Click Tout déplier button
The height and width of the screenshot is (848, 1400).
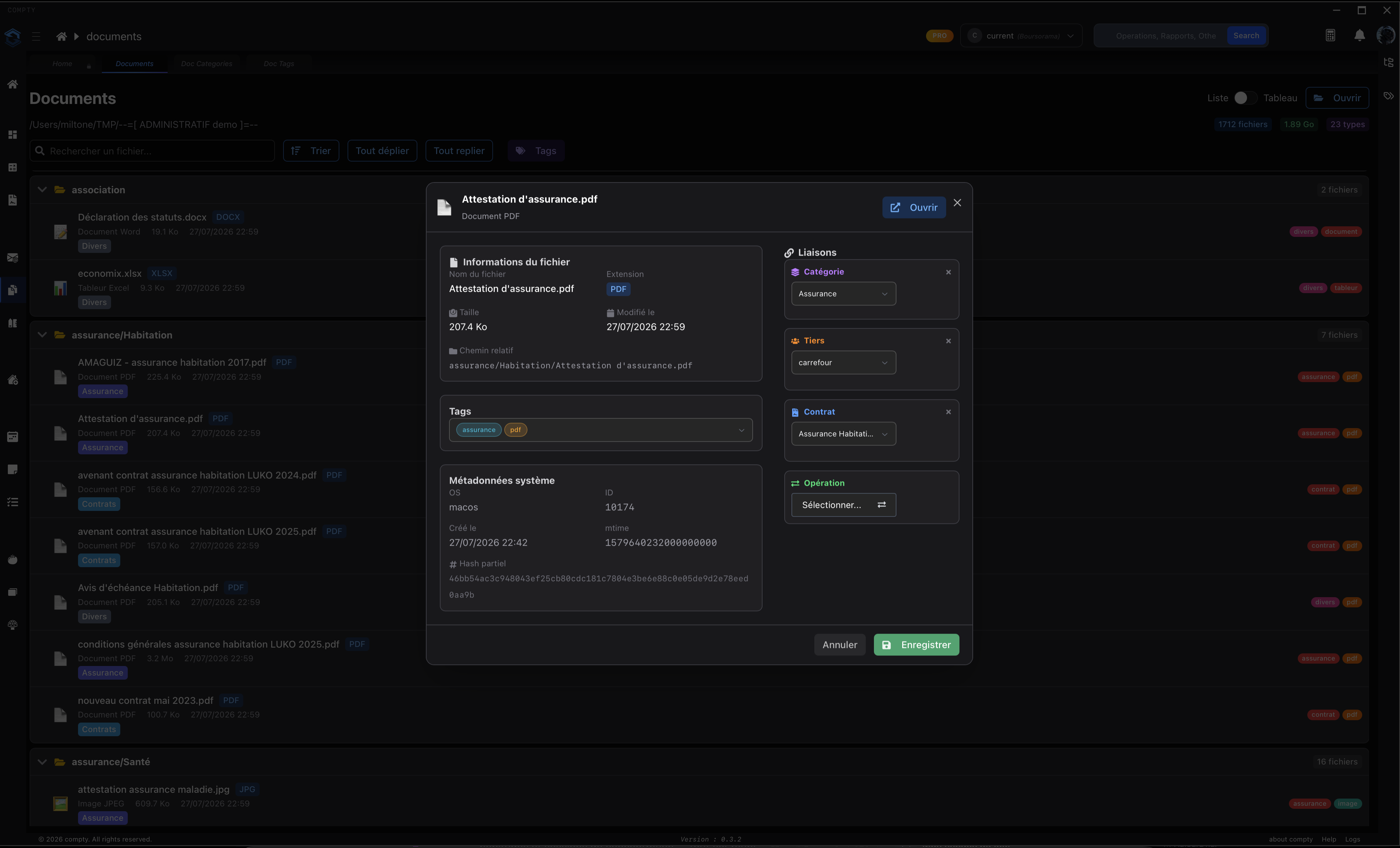(382, 151)
